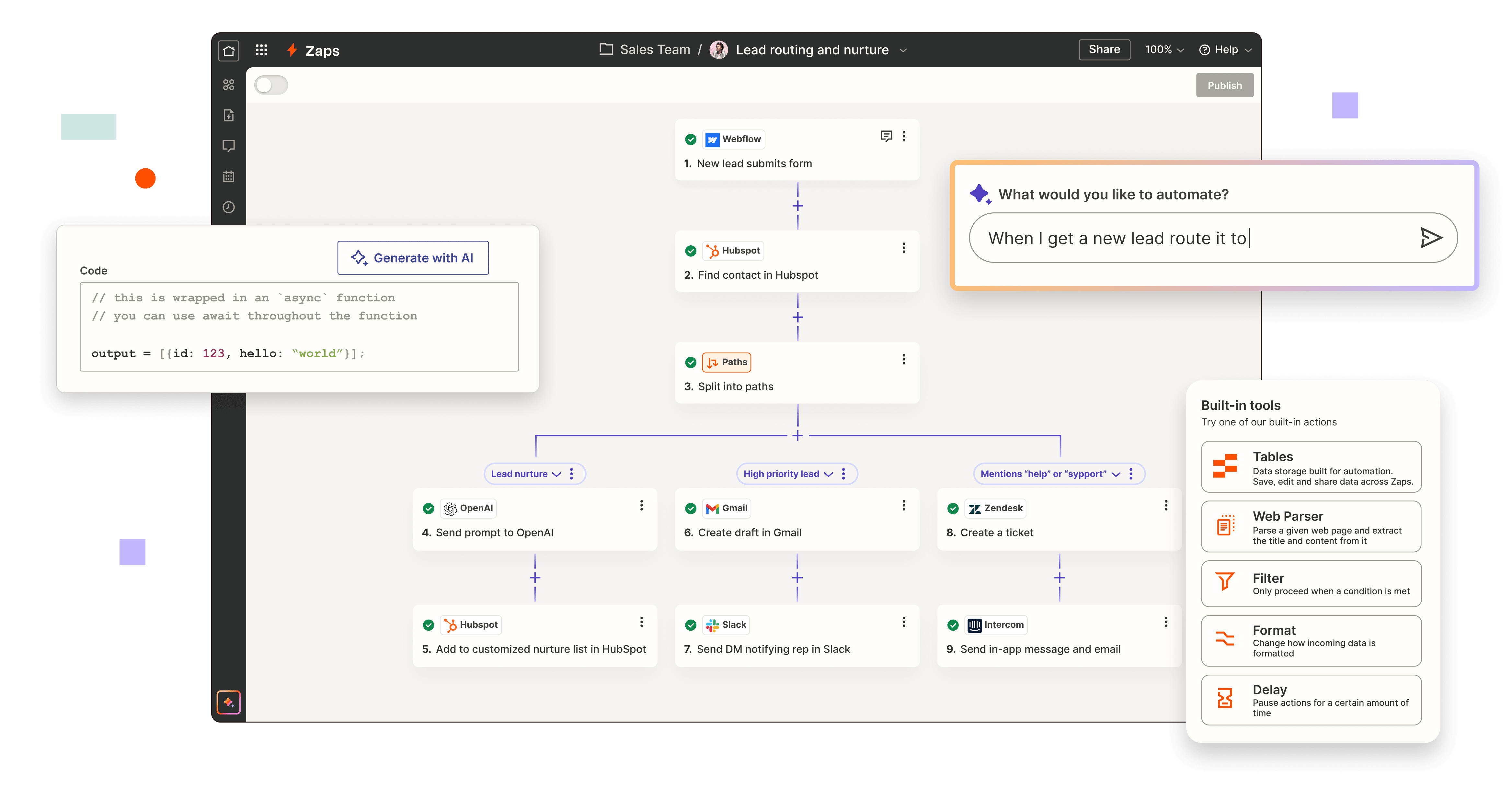Click comment icon on Webflow step

(x=886, y=136)
